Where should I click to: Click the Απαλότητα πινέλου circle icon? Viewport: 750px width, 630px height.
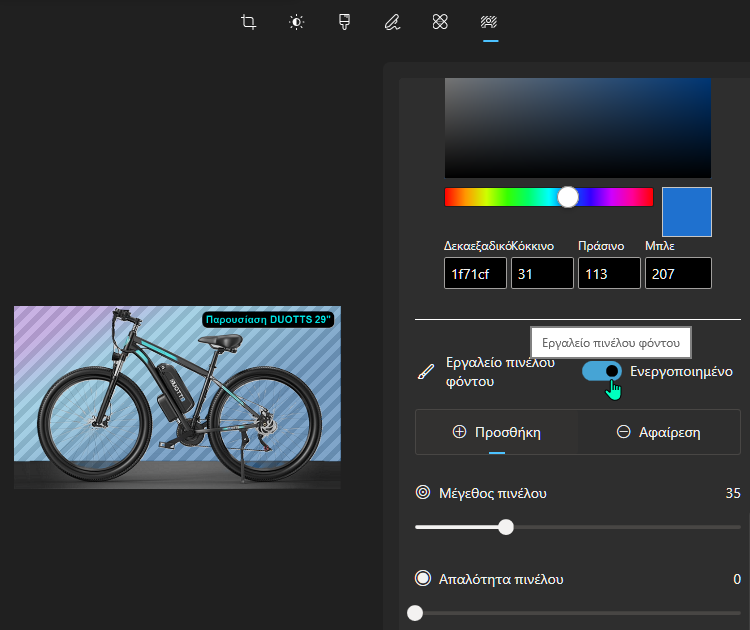tap(423, 579)
